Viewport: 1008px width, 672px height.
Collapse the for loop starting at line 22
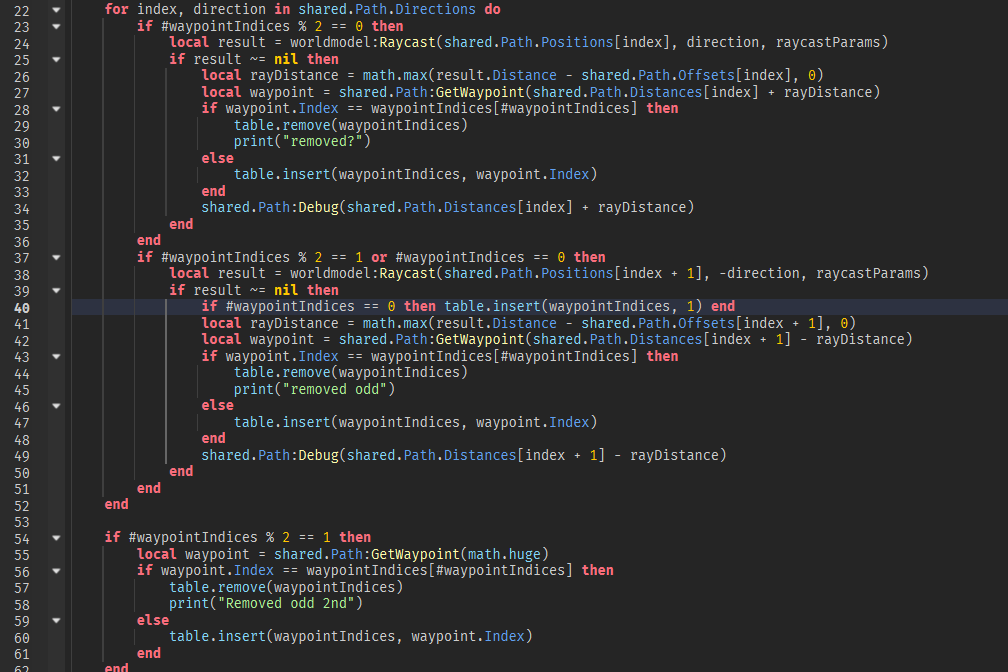[x=55, y=9]
